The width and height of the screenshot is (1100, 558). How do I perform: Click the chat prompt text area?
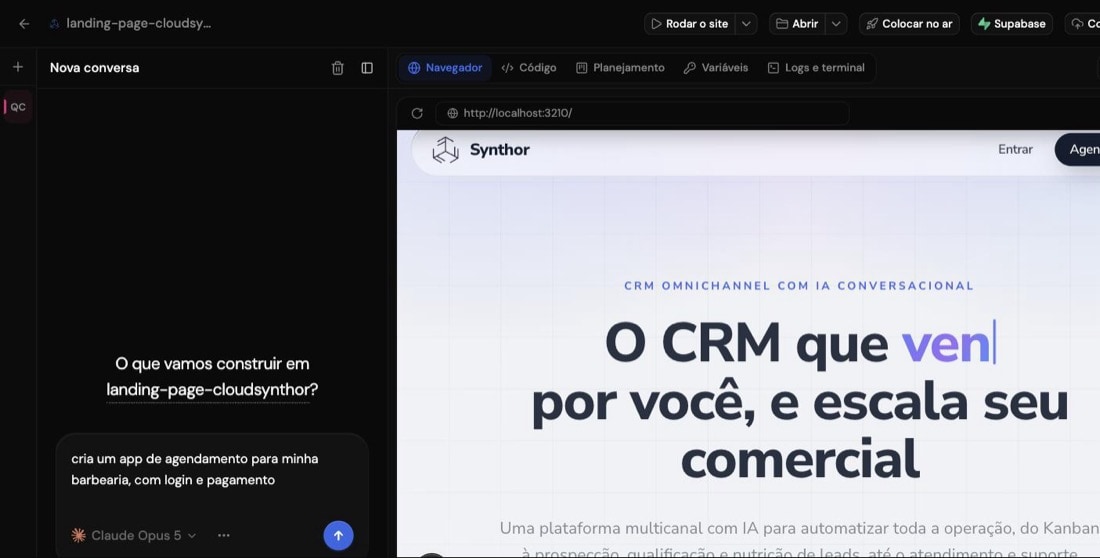[x=212, y=470]
